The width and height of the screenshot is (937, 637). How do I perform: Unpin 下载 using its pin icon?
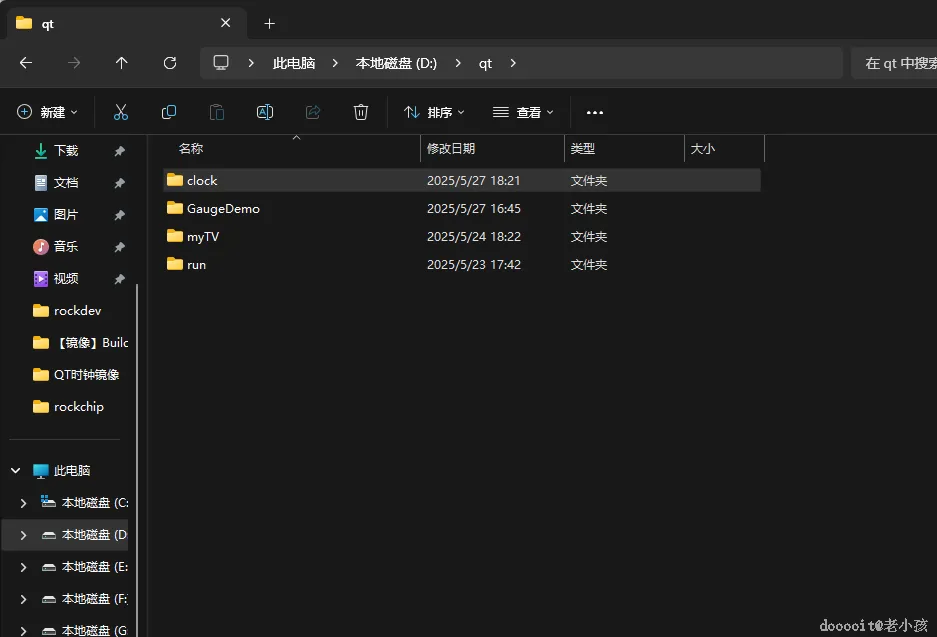tap(120, 151)
